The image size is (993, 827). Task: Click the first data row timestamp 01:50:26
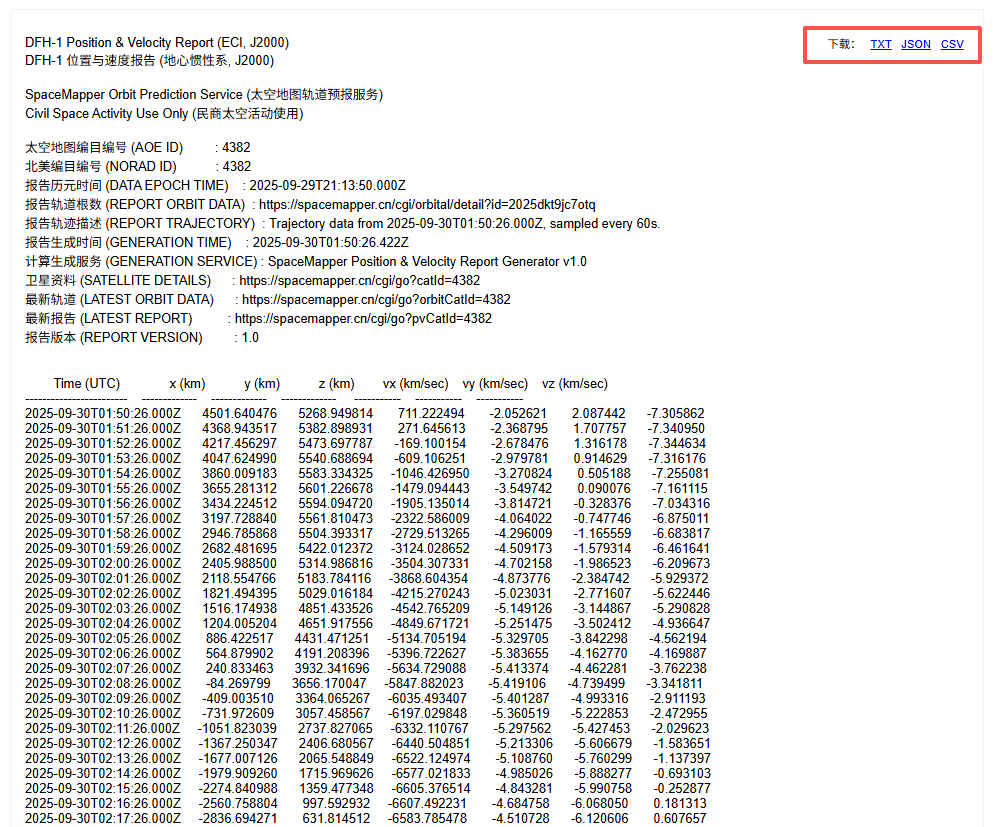103,413
